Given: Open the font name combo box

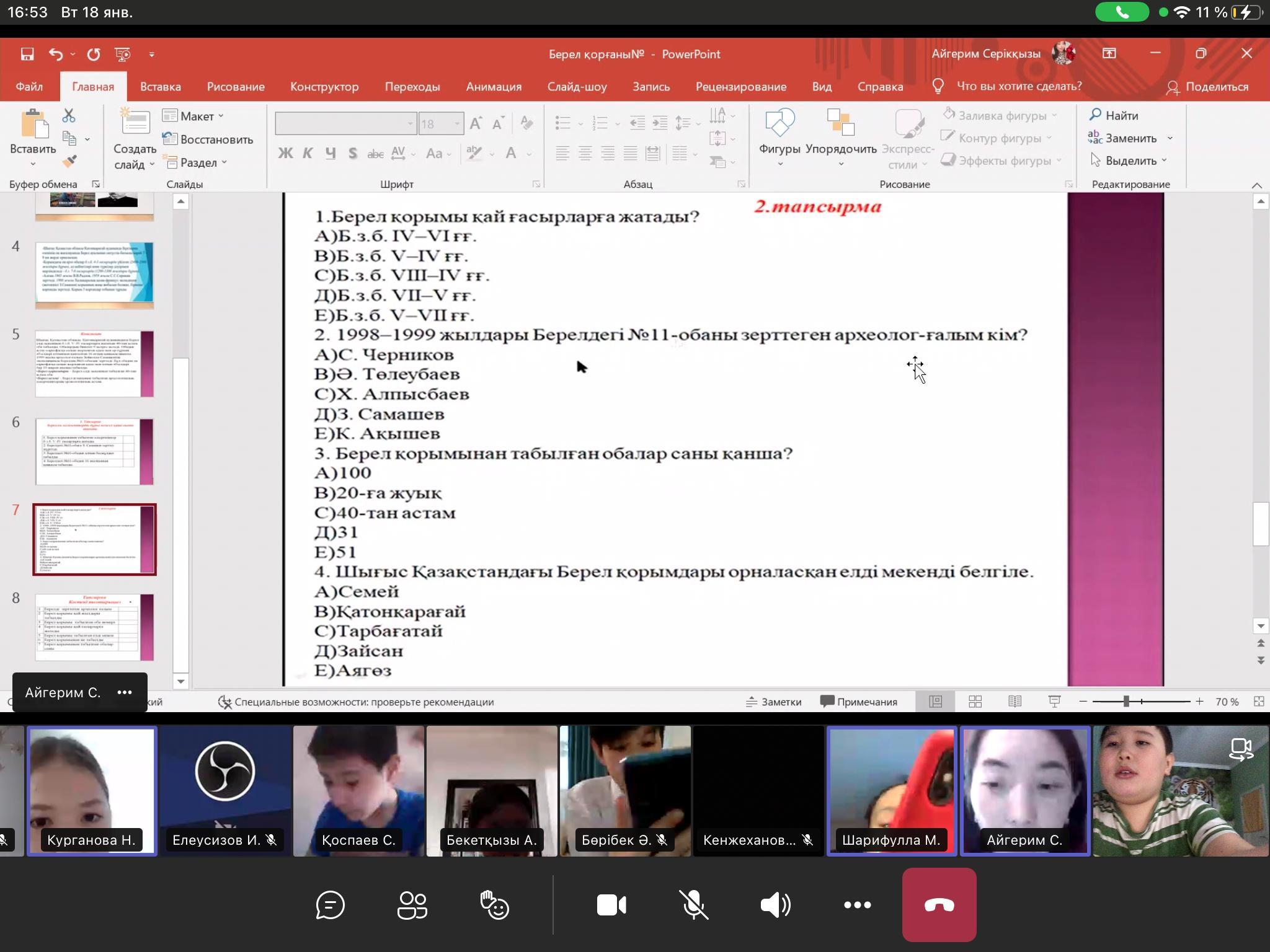Looking at the screenshot, I should pyautogui.click(x=345, y=124).
